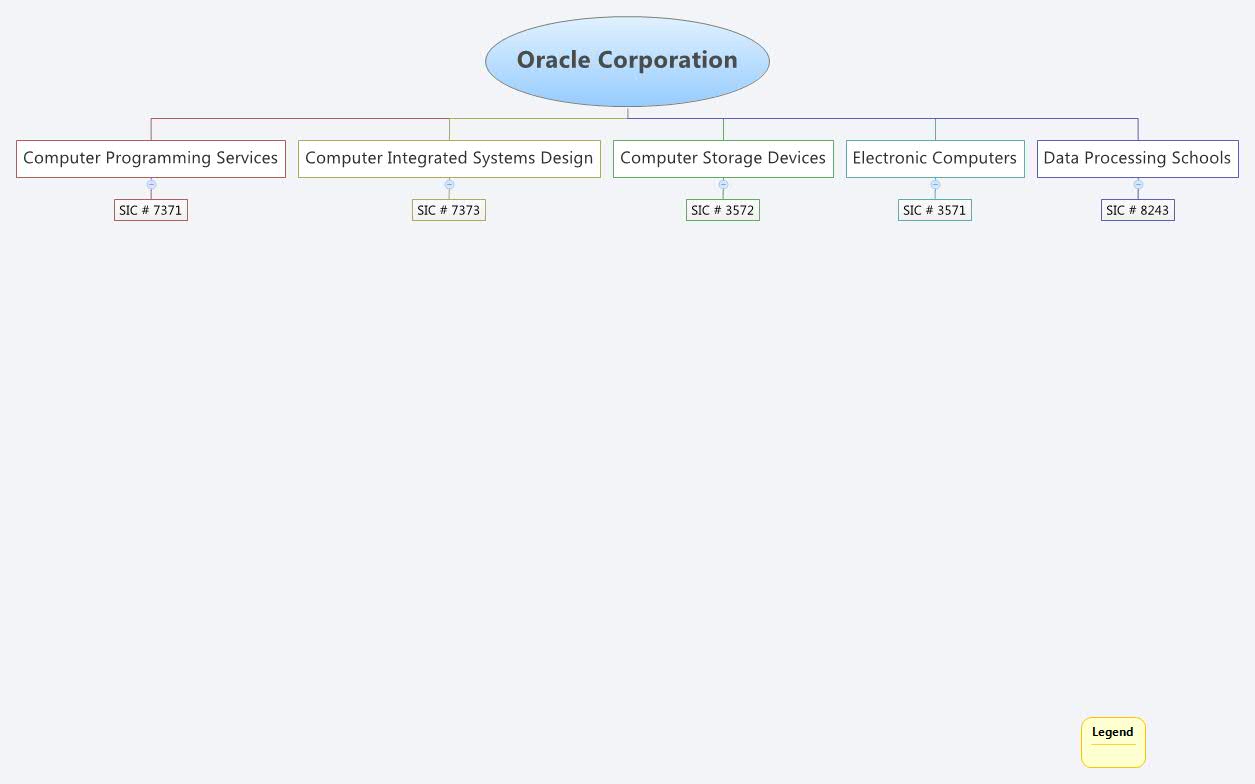Select the Data Processing Schools topic
This screenshot has height=784, width=1255.
1138,158
